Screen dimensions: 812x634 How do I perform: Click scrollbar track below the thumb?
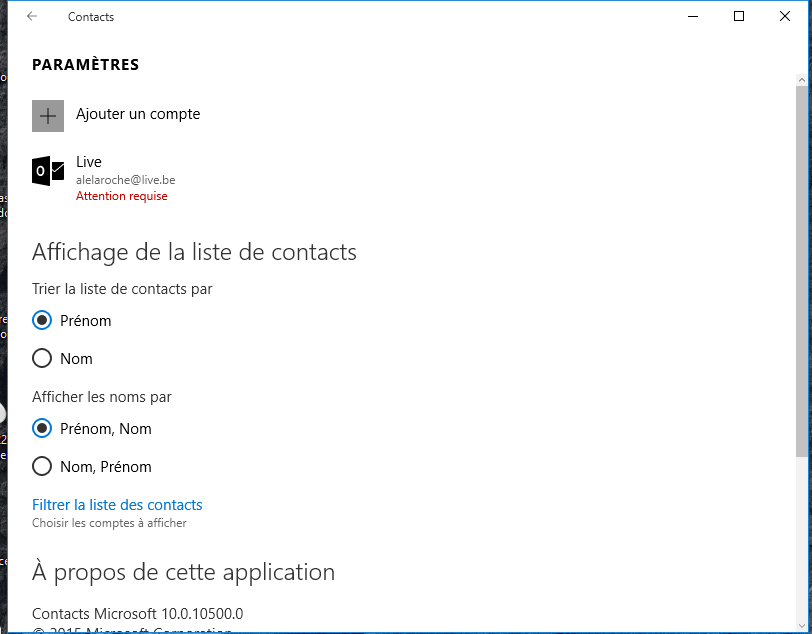[x=802, y=539]
